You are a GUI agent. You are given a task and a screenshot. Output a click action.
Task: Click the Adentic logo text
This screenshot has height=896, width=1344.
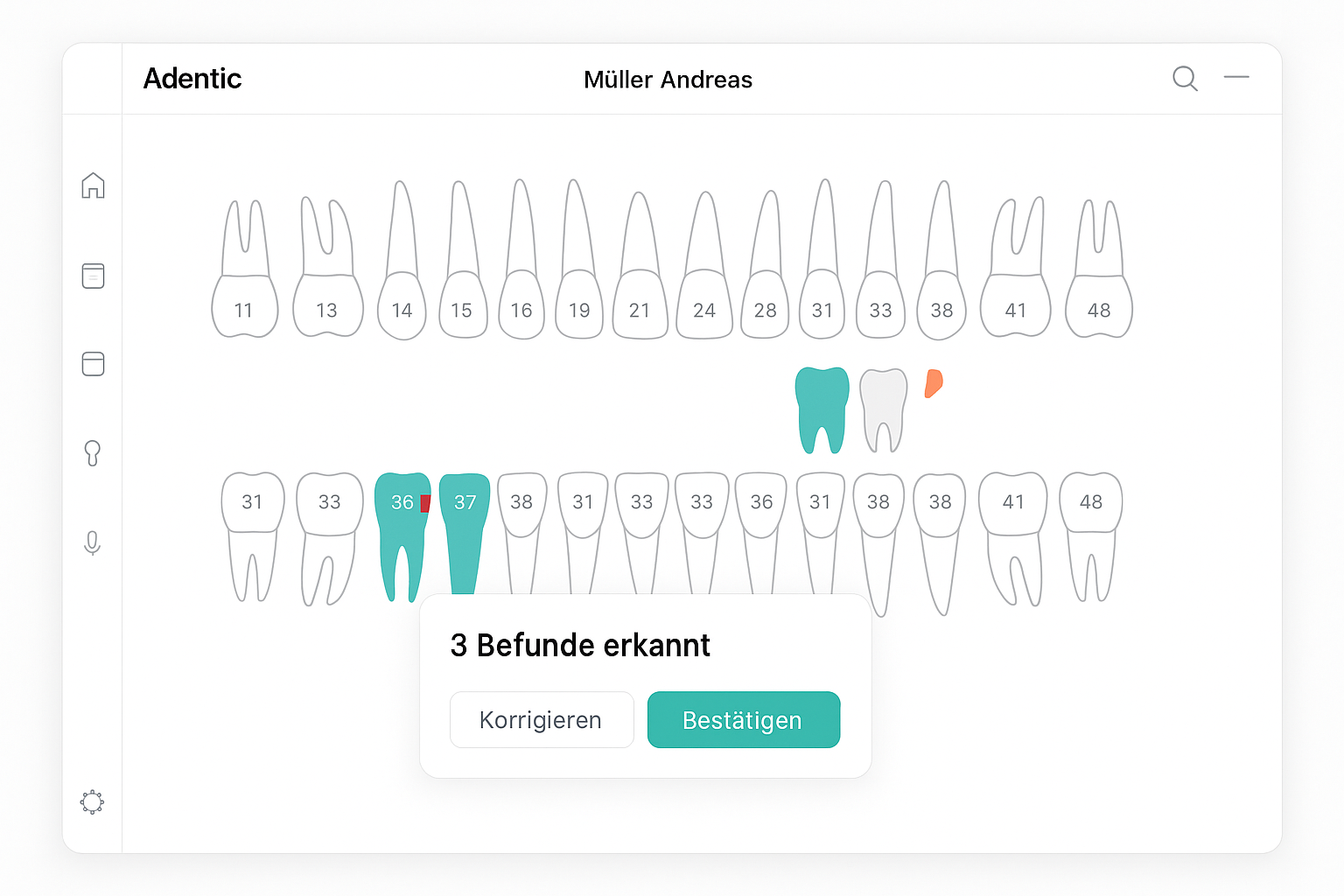pos(192,79)
